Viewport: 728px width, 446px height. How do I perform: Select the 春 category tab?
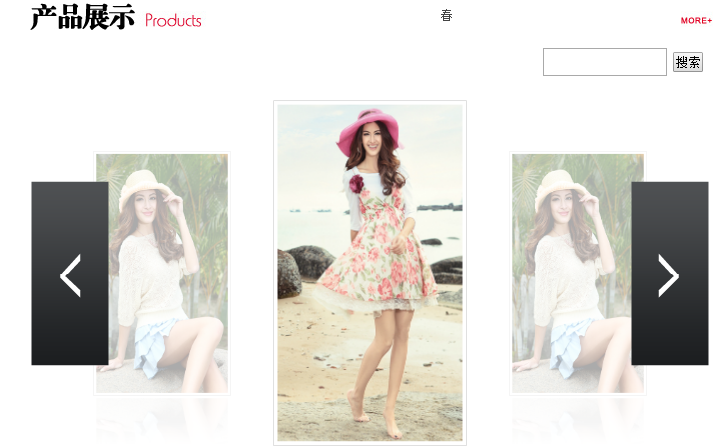[446, 15]
